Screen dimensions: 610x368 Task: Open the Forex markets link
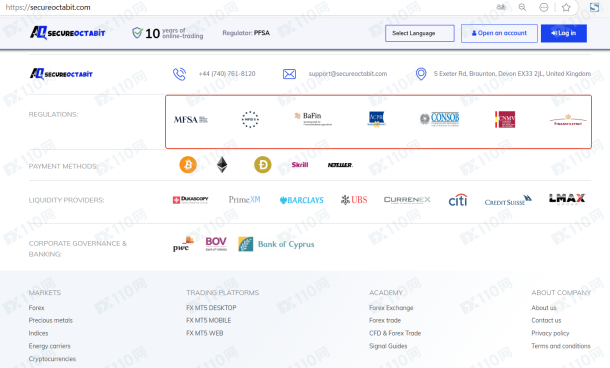(x=37, y=308)
